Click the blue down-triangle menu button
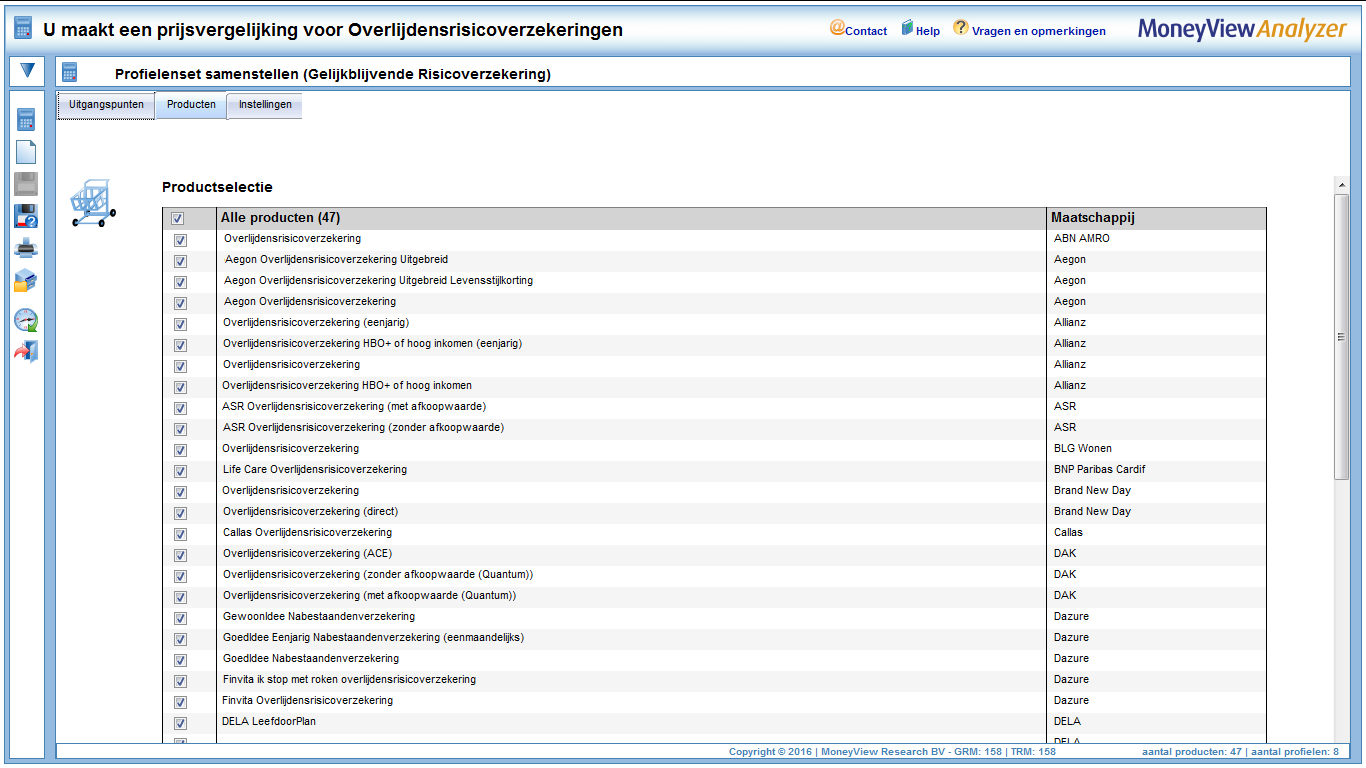The width and height of the screenshot is (1366, 768). [27, 70]
